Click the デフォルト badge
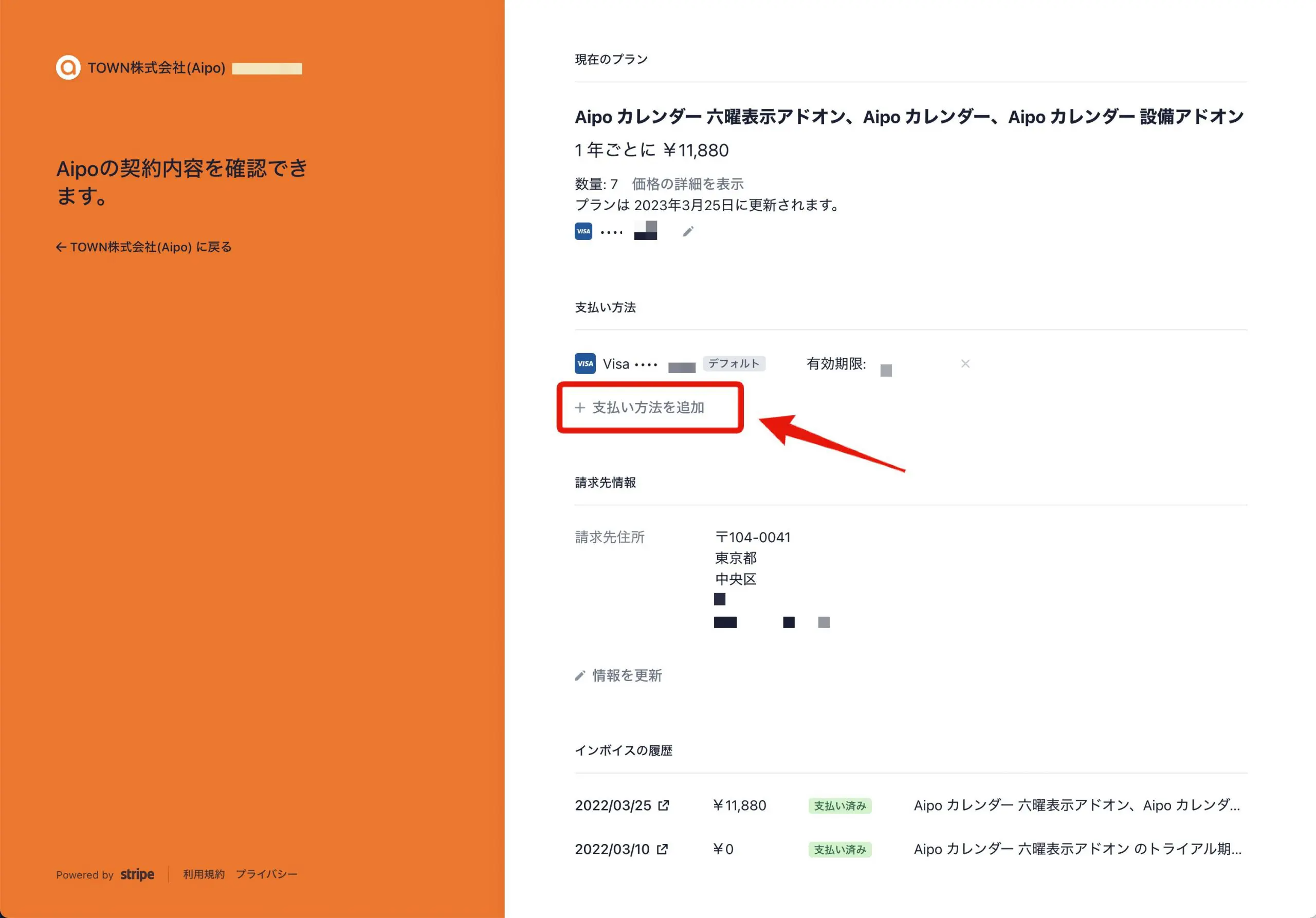This screenshot has height=918, width=1316. tap(734, 363)
